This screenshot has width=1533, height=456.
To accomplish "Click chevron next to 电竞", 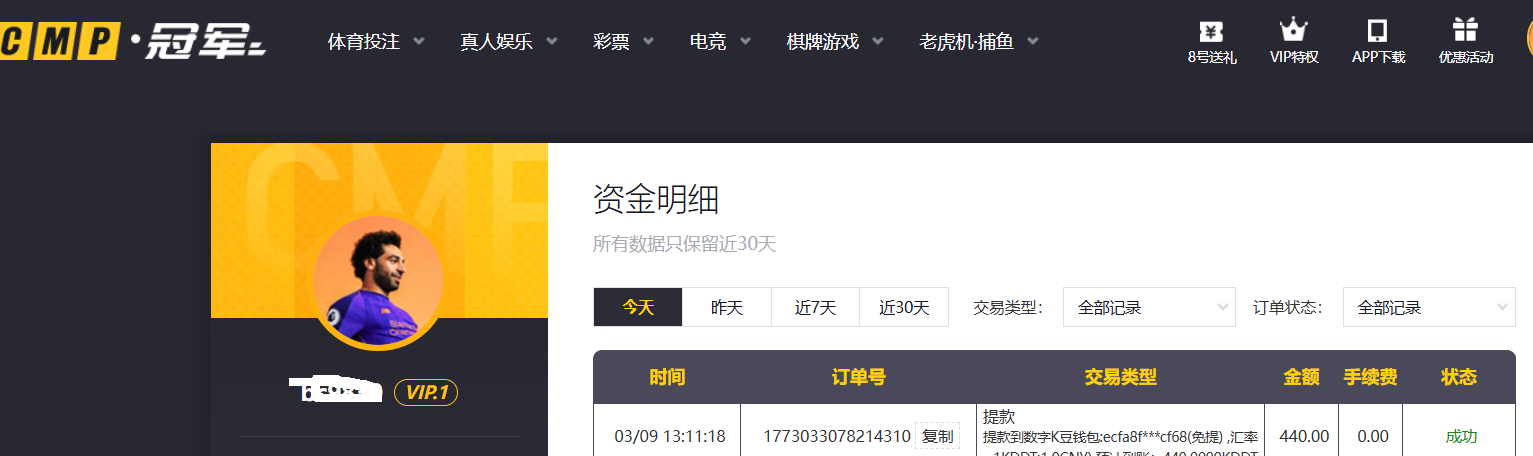I will (x=745, y=42).
